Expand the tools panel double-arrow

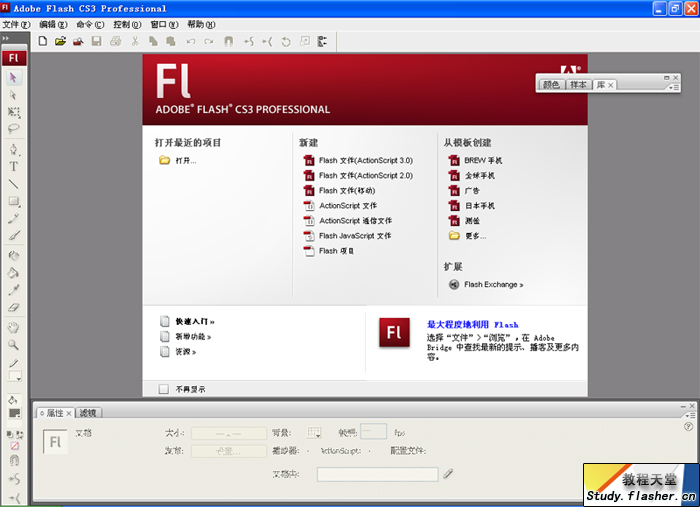click(x=5, y=38)
